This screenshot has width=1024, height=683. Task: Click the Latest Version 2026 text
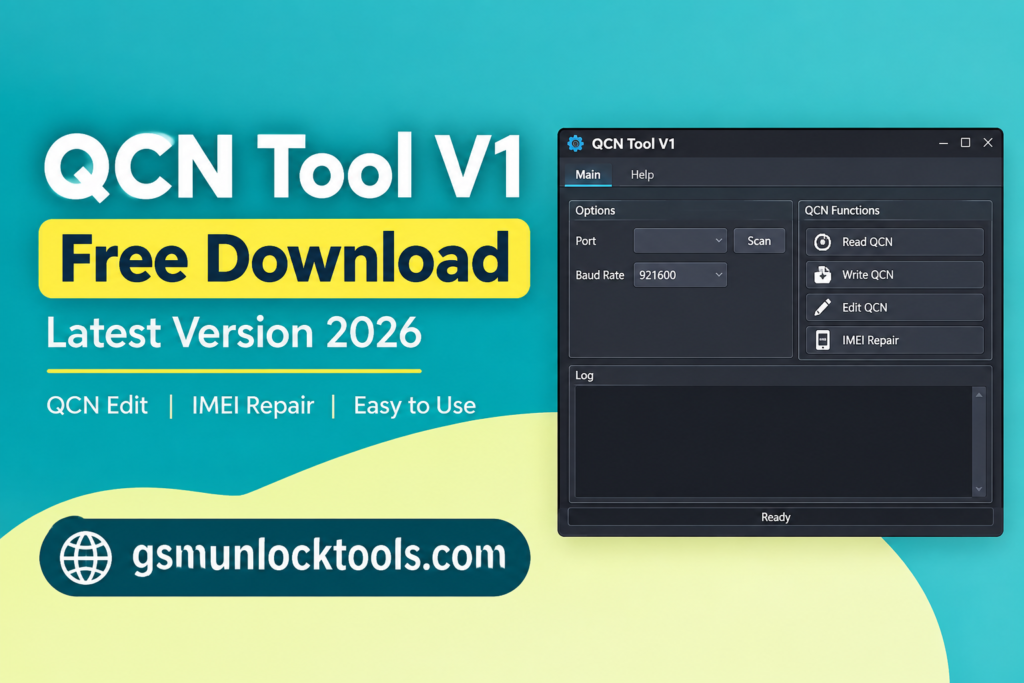(x=234, y=332)
